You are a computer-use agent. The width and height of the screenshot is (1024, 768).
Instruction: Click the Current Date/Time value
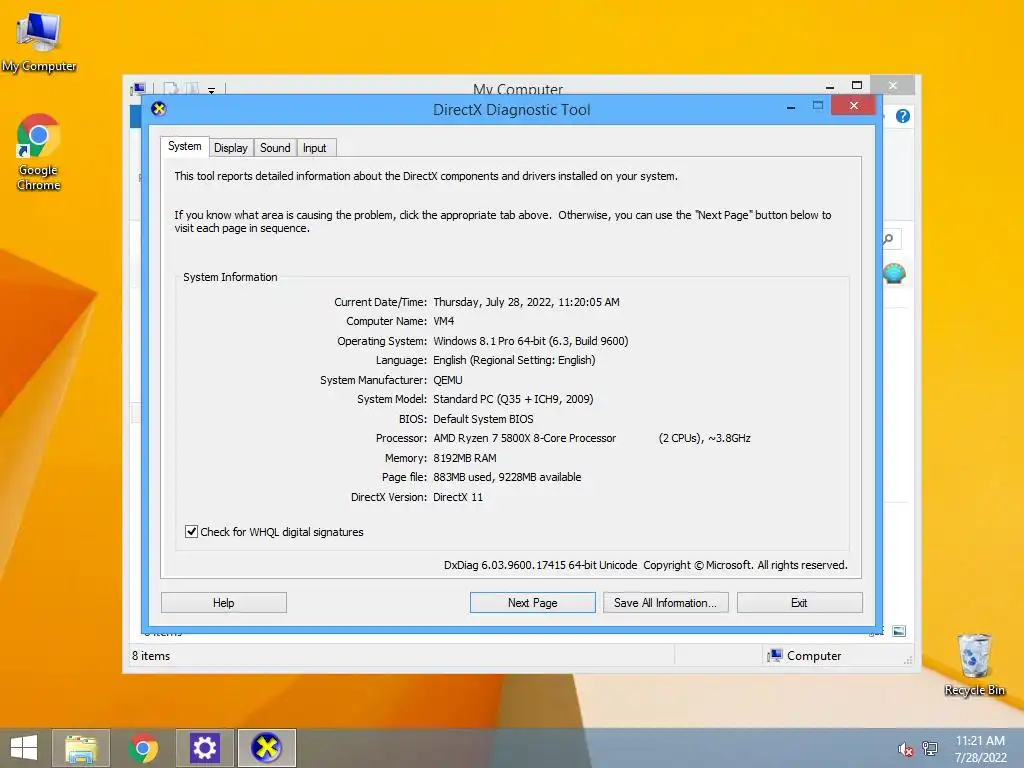pyautogui.click(x=526, y=302)
